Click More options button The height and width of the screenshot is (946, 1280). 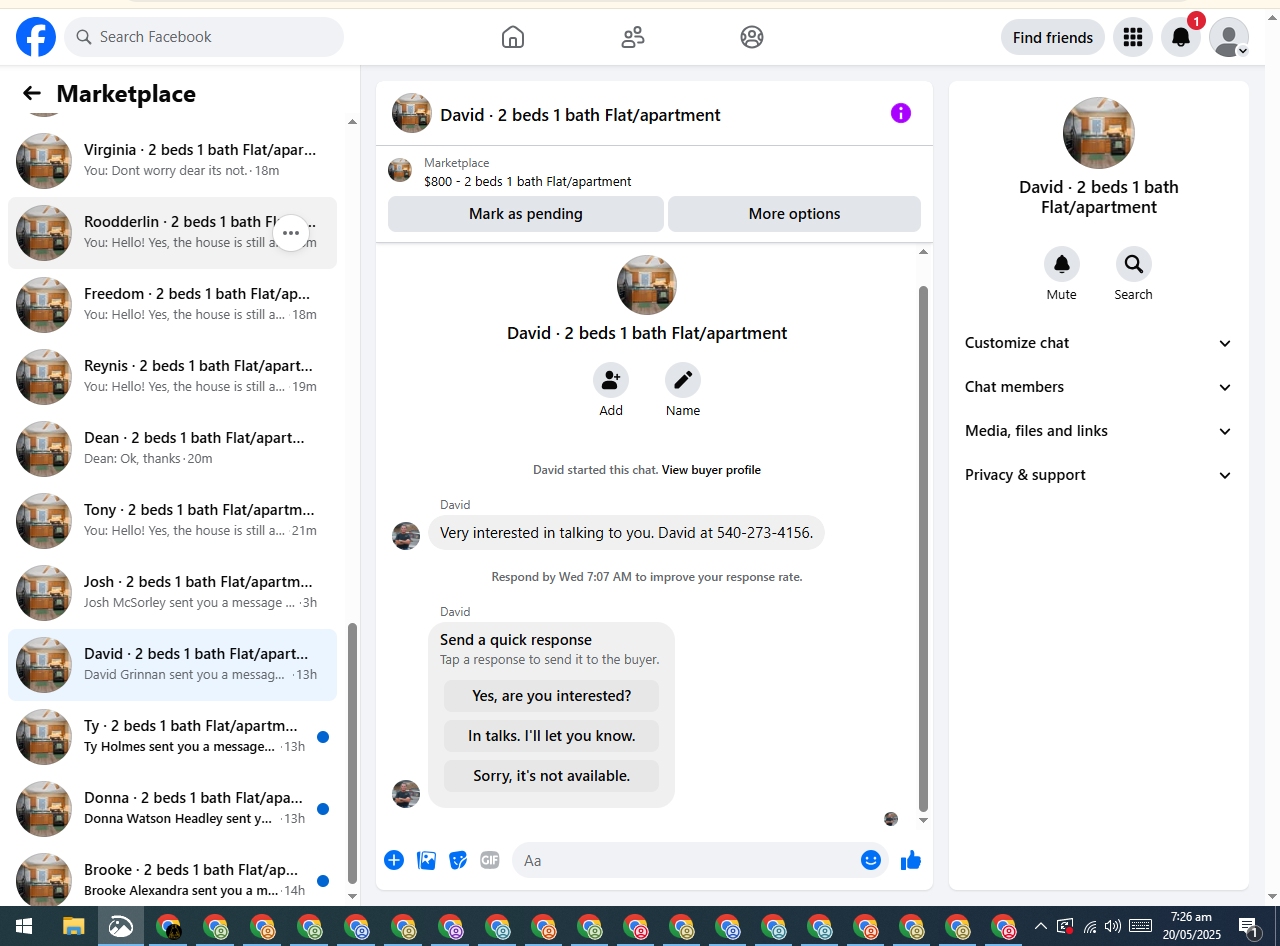[794, 214]
